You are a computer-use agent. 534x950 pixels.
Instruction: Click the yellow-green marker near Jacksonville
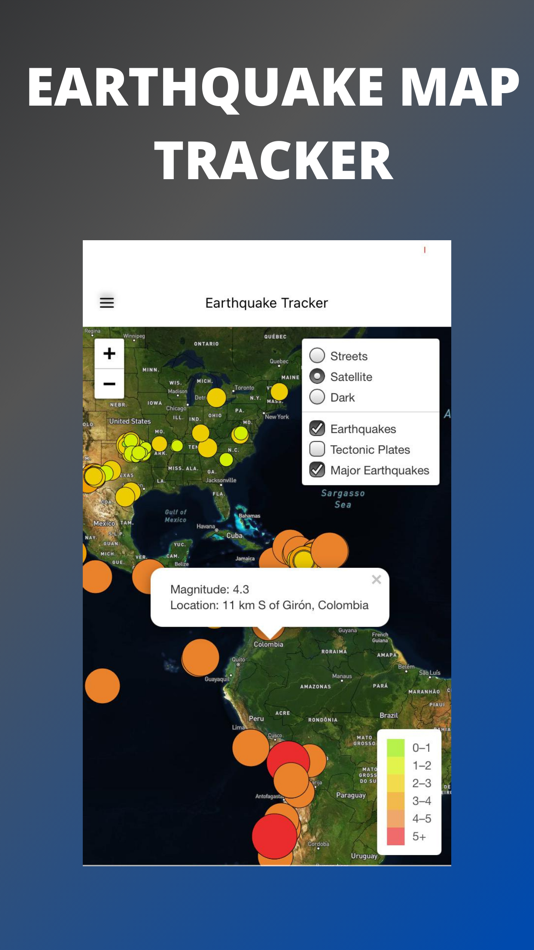pyautogui.click(x=226, y=459)
